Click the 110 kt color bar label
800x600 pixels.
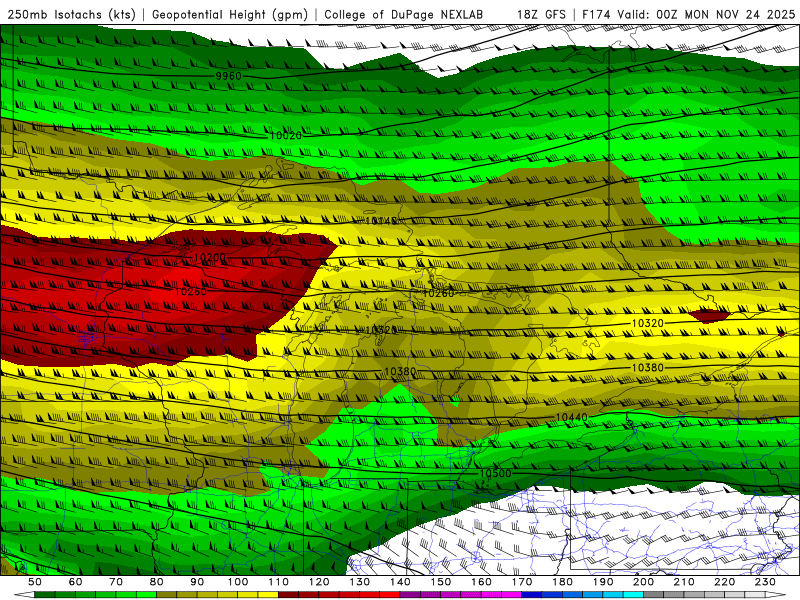pyautogui.click(x=279, y=582)
